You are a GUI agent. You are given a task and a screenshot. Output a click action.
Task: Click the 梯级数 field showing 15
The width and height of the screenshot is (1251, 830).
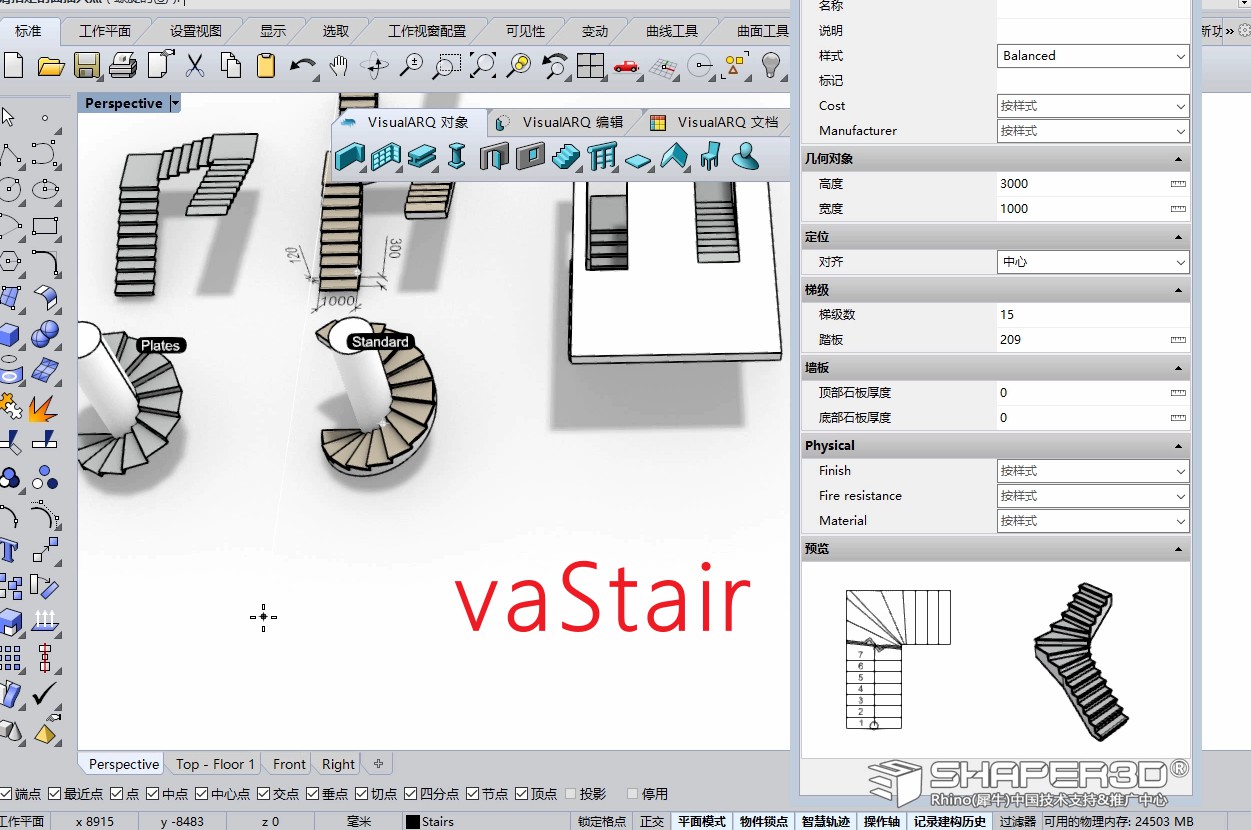pyautogui.click(x=1093, y=315)
